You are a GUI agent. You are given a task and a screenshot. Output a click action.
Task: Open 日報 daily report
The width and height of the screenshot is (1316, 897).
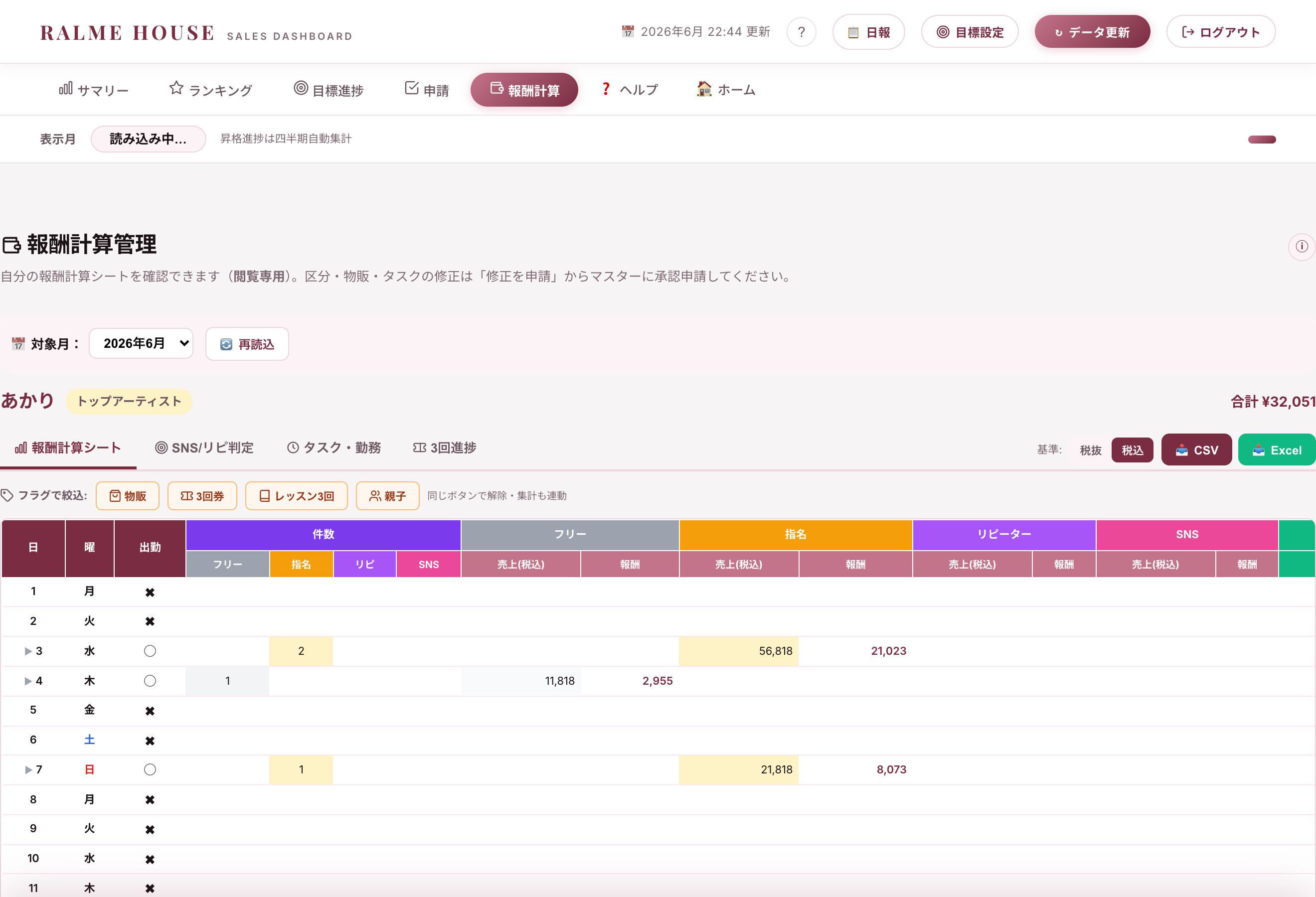pos(868,32)
